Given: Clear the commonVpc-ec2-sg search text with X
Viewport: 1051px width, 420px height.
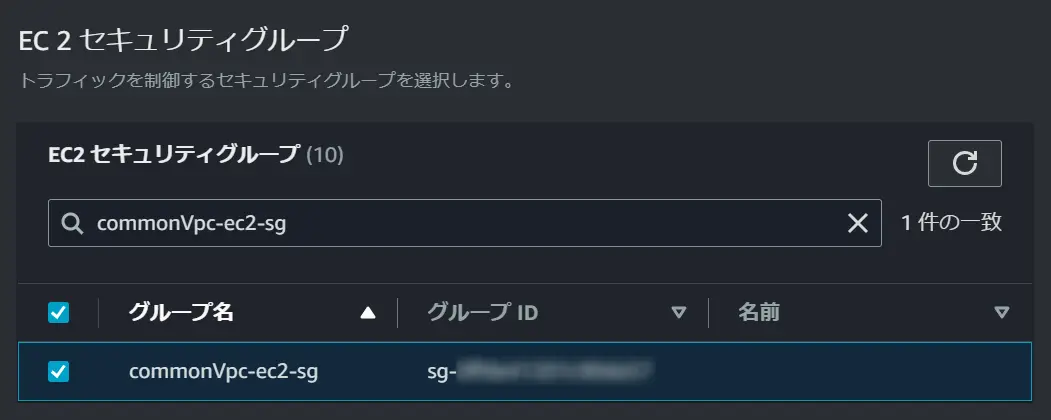Looking at the screenshot, I should pyautogui.click(x=858, y=223).
